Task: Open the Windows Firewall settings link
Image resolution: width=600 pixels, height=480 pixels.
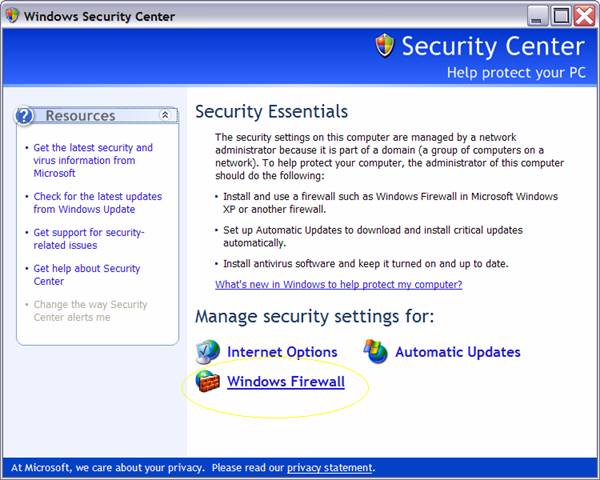Action: click(286, 382)
